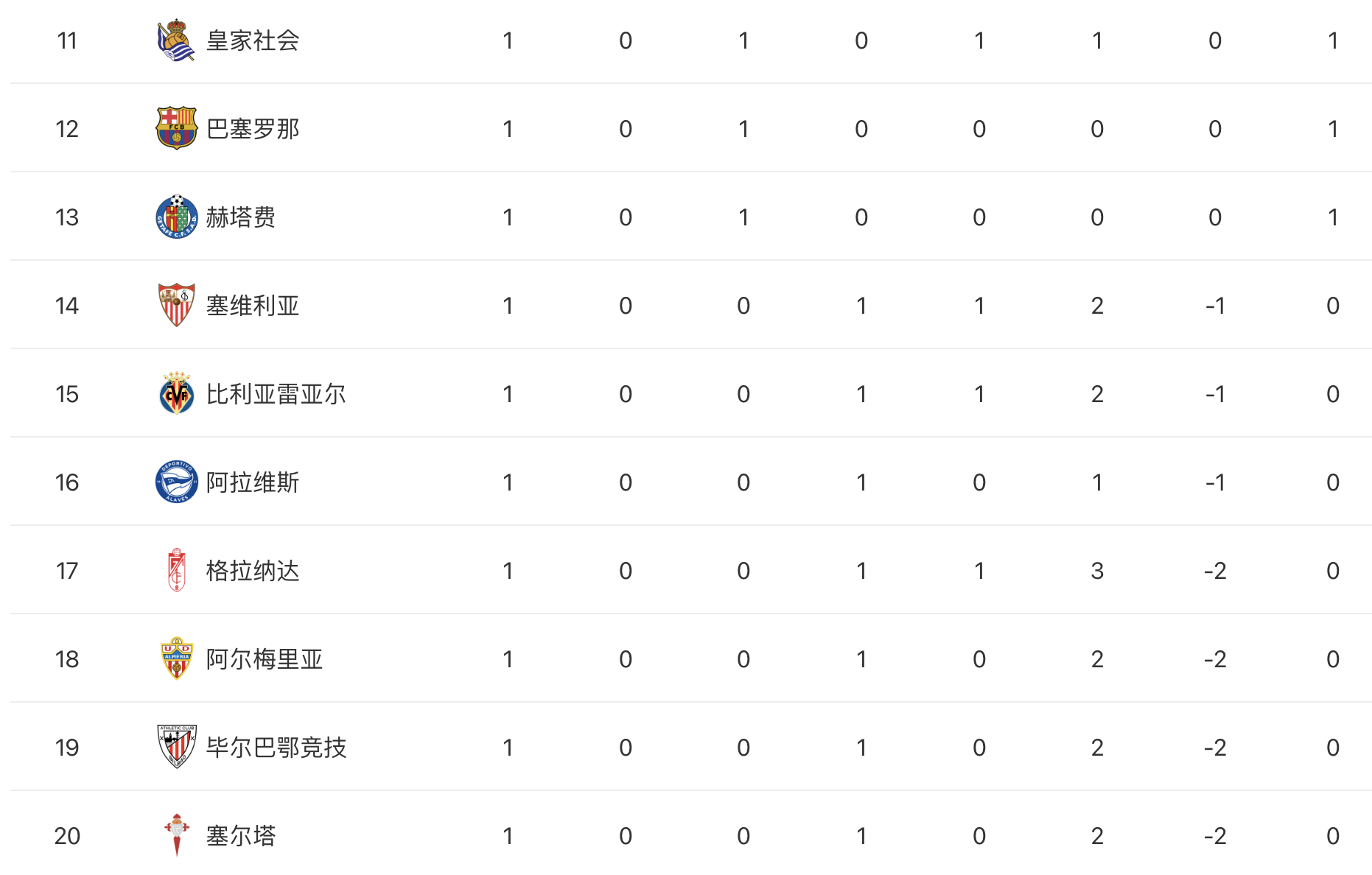Image resolution: width=1372 pixels, height=875 pixels.
Task: Click the rank 20 number for 塞尔塔
Action: coord(67,836)
